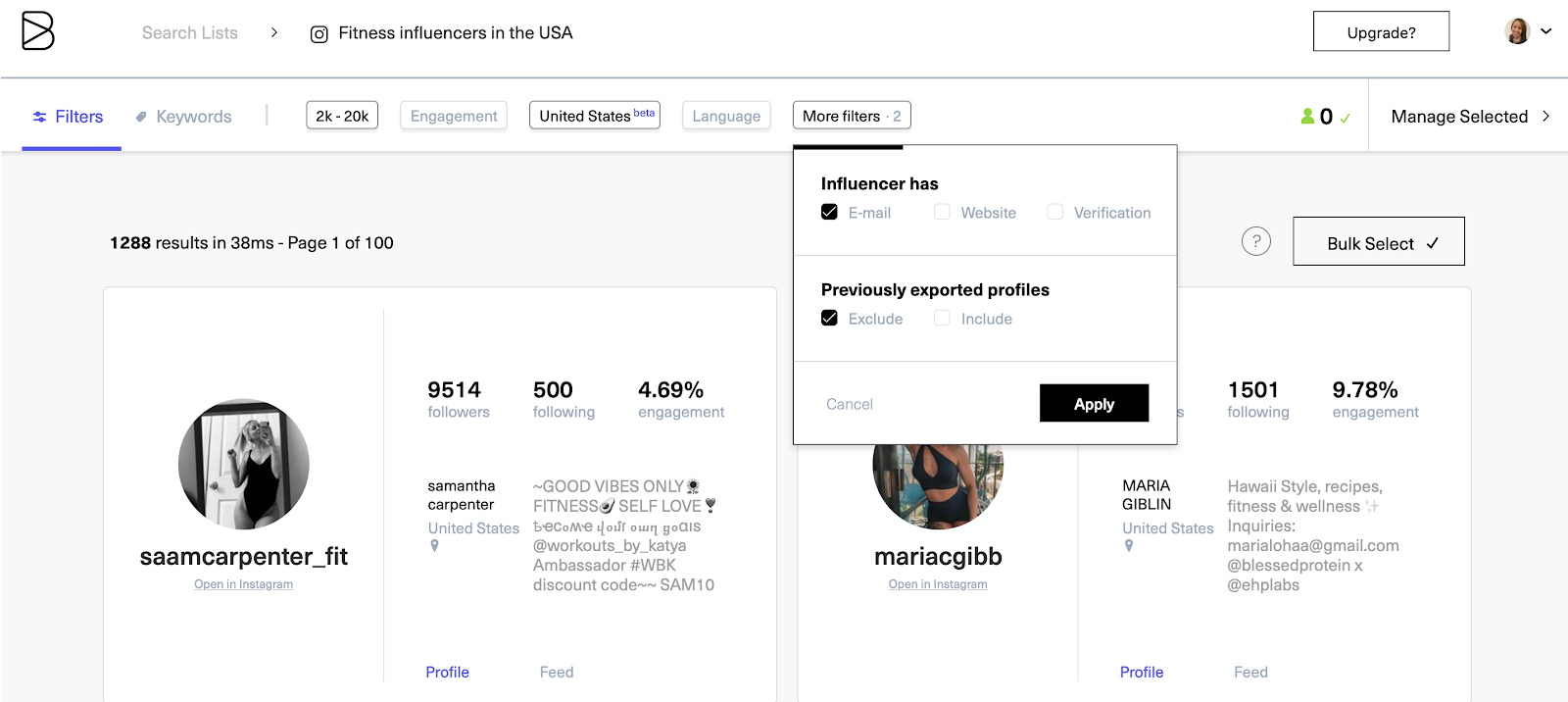Click the Keywords tag icon
Viewport: 1568px width, 702px height.
141,117
